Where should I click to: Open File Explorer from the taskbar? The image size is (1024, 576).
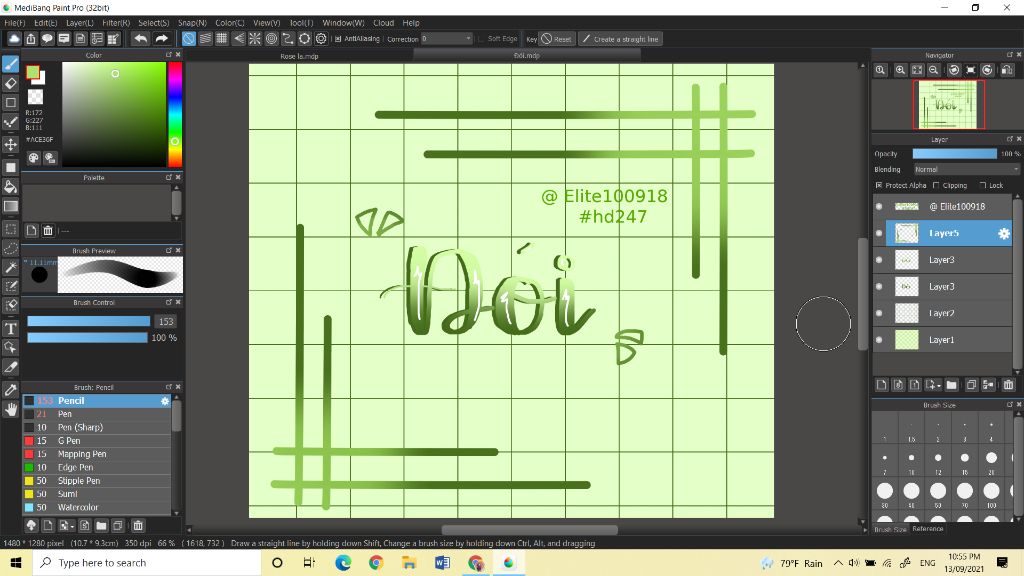click(409, 562)
